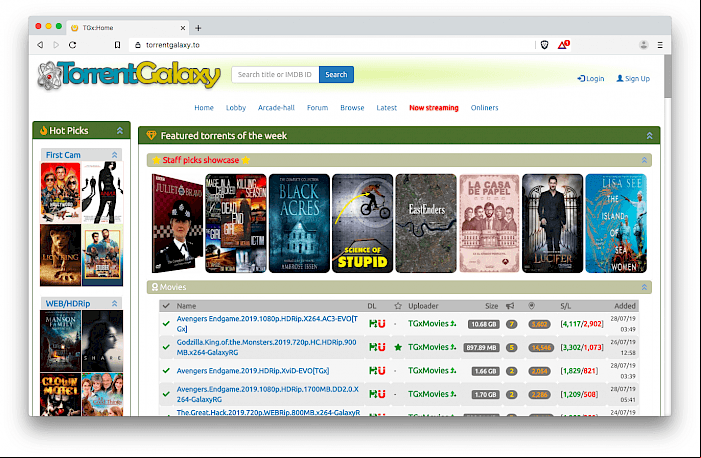Viewport: 701px width, 458px height.
Task: Click the Search button
Action: tap(336, 75)
